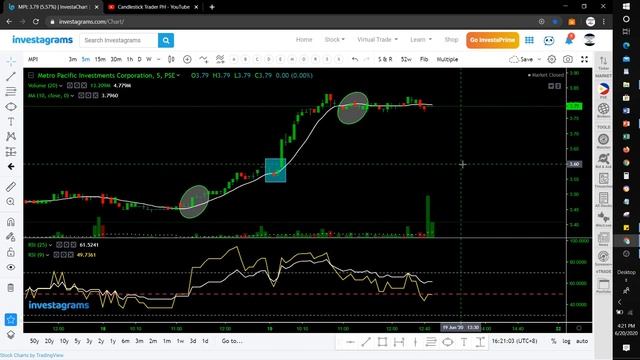Open the candlestick chart style selector

coord(171,60)
